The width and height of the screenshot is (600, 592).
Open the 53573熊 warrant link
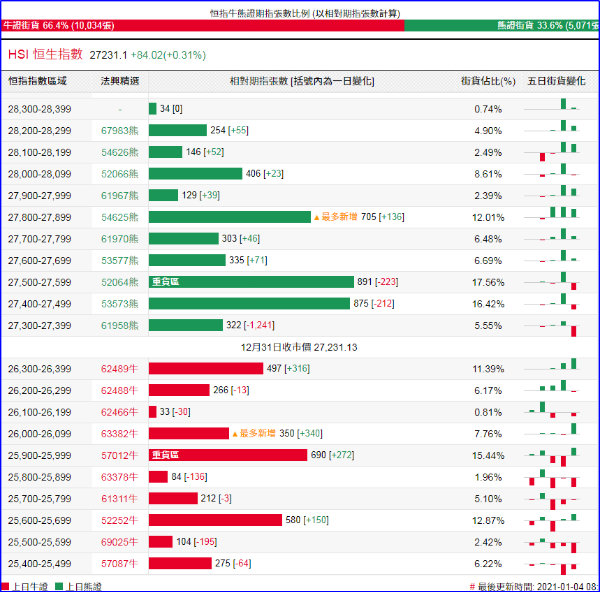[119, 304]
